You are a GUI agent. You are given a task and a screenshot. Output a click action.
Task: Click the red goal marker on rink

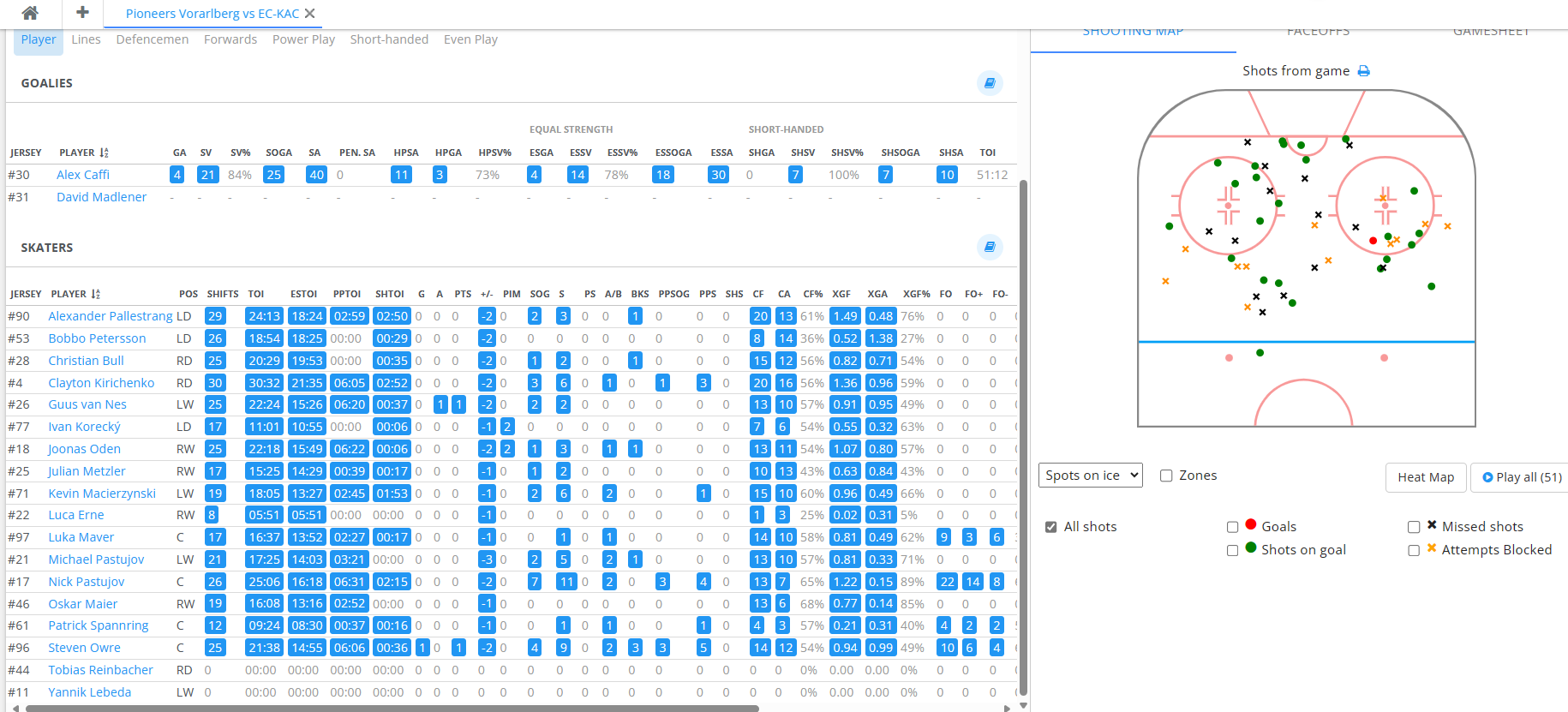pos(1373,241)
